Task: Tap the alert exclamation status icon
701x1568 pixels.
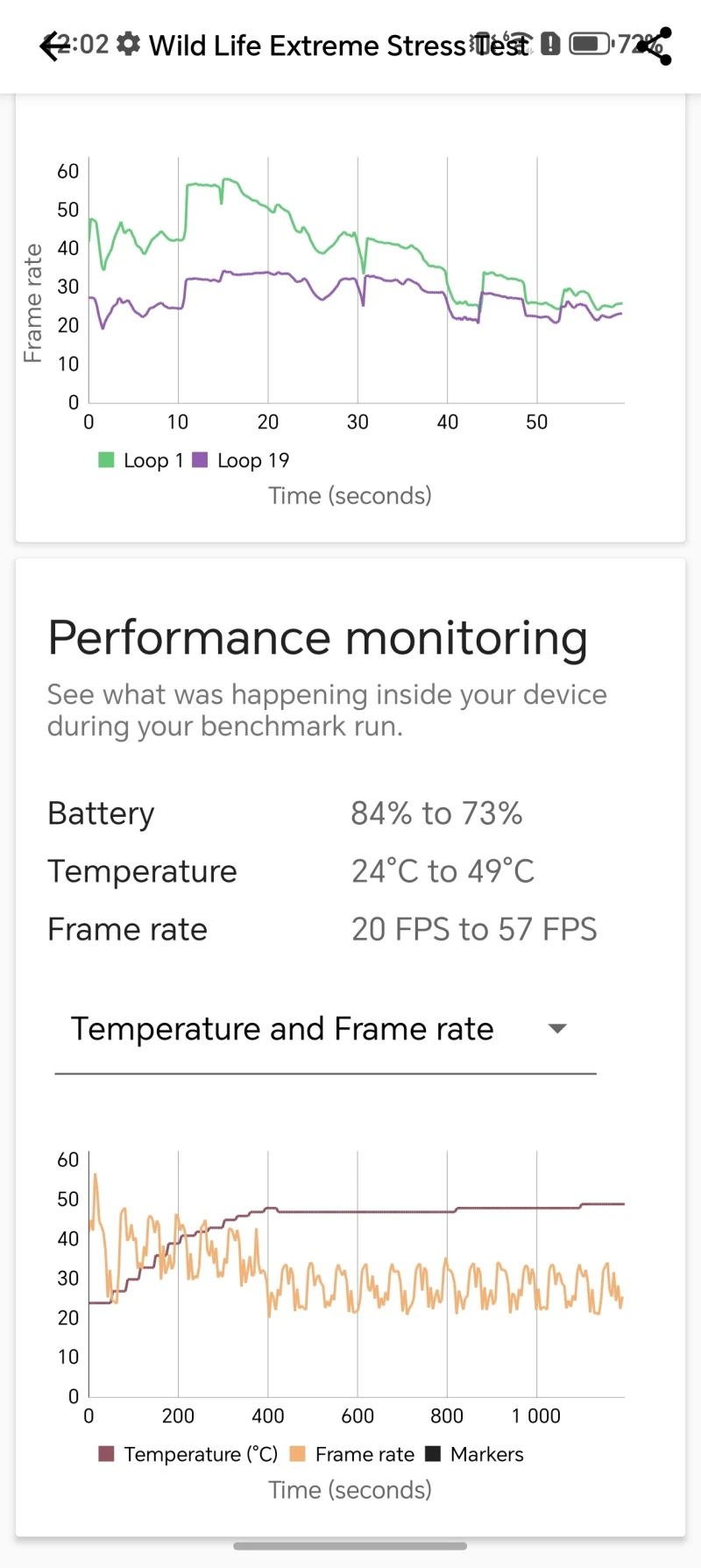Action: (x=550, y=43)
